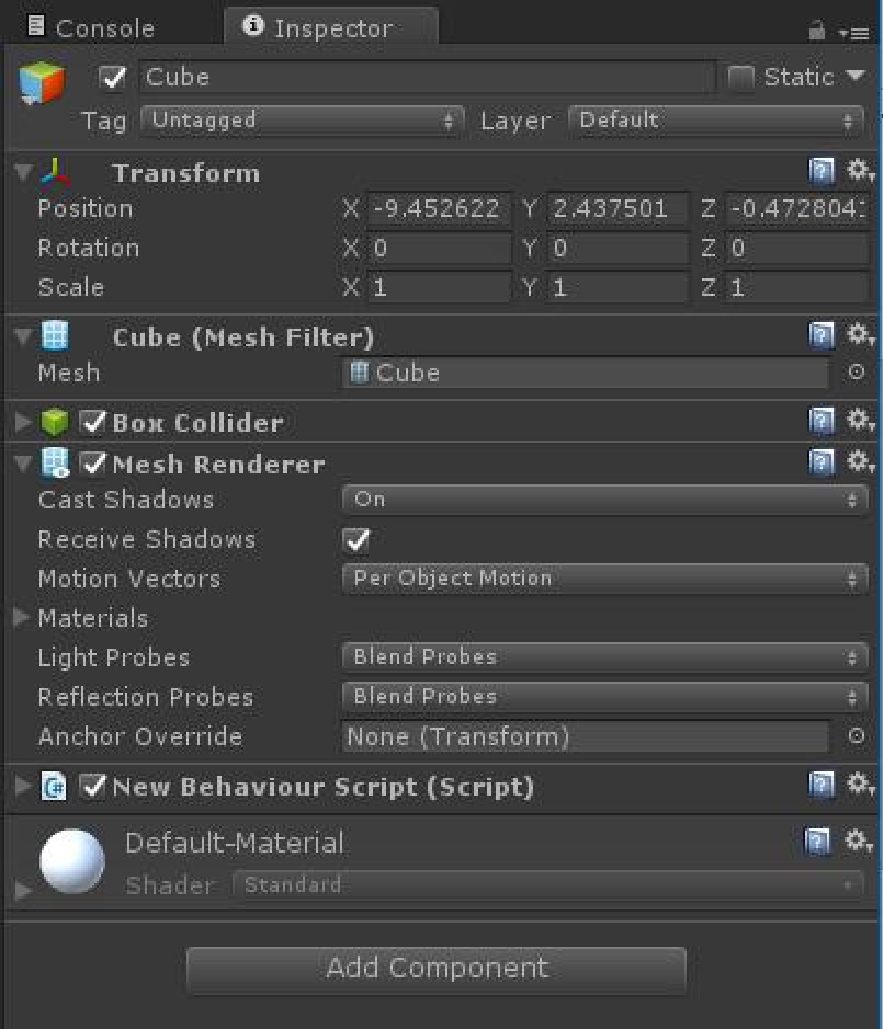Open the Mesh Renderer gear menu
883x1029 pixels.
858,463
